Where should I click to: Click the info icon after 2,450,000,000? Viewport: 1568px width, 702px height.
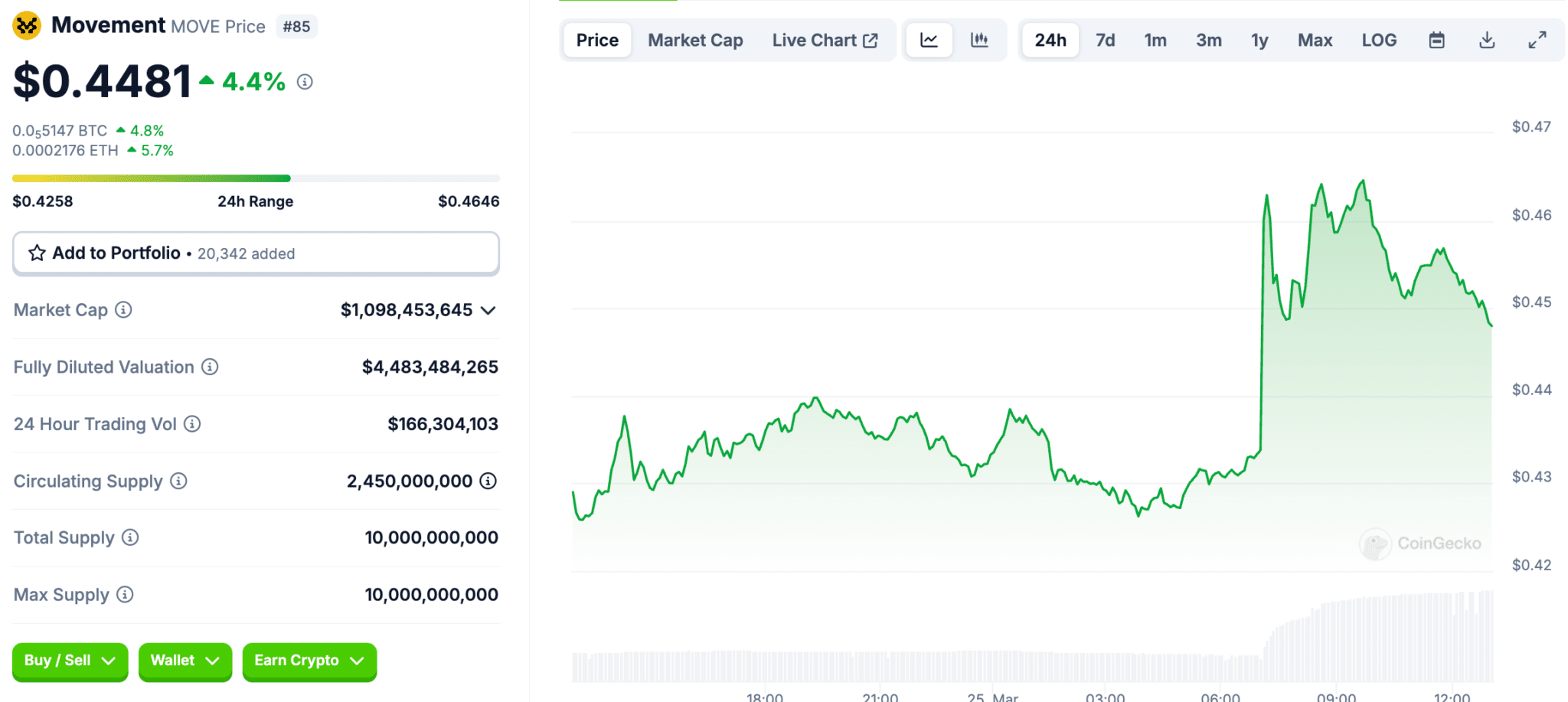[488, 481]
